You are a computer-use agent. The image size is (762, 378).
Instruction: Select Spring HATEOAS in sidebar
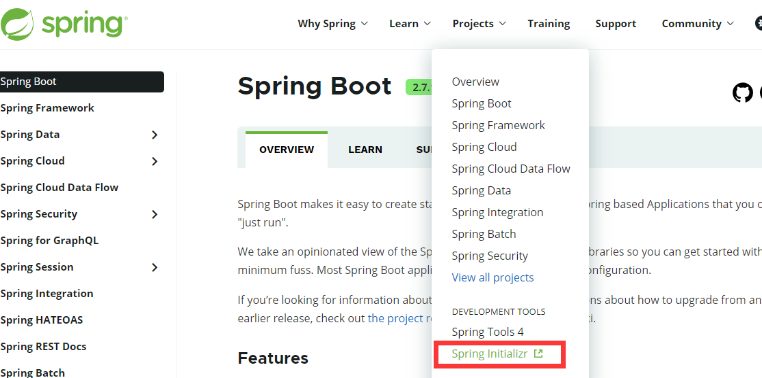[x=41, y=320]
